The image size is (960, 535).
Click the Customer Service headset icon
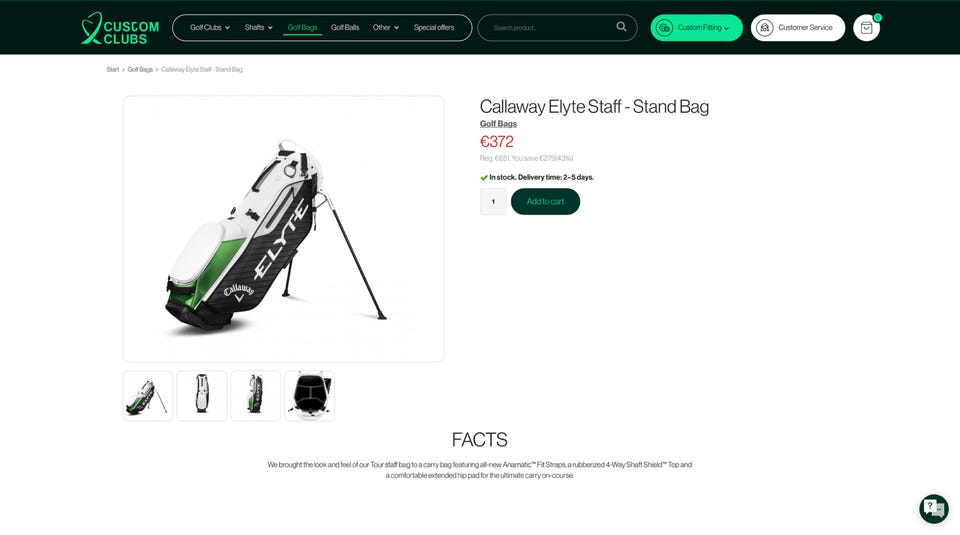click(765, 28)
